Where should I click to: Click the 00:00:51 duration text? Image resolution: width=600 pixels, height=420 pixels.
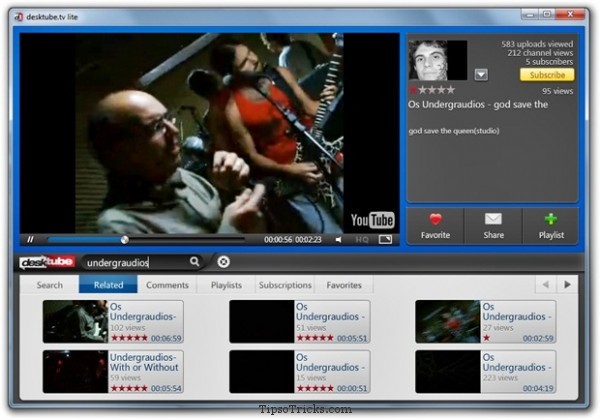(352, 388)
